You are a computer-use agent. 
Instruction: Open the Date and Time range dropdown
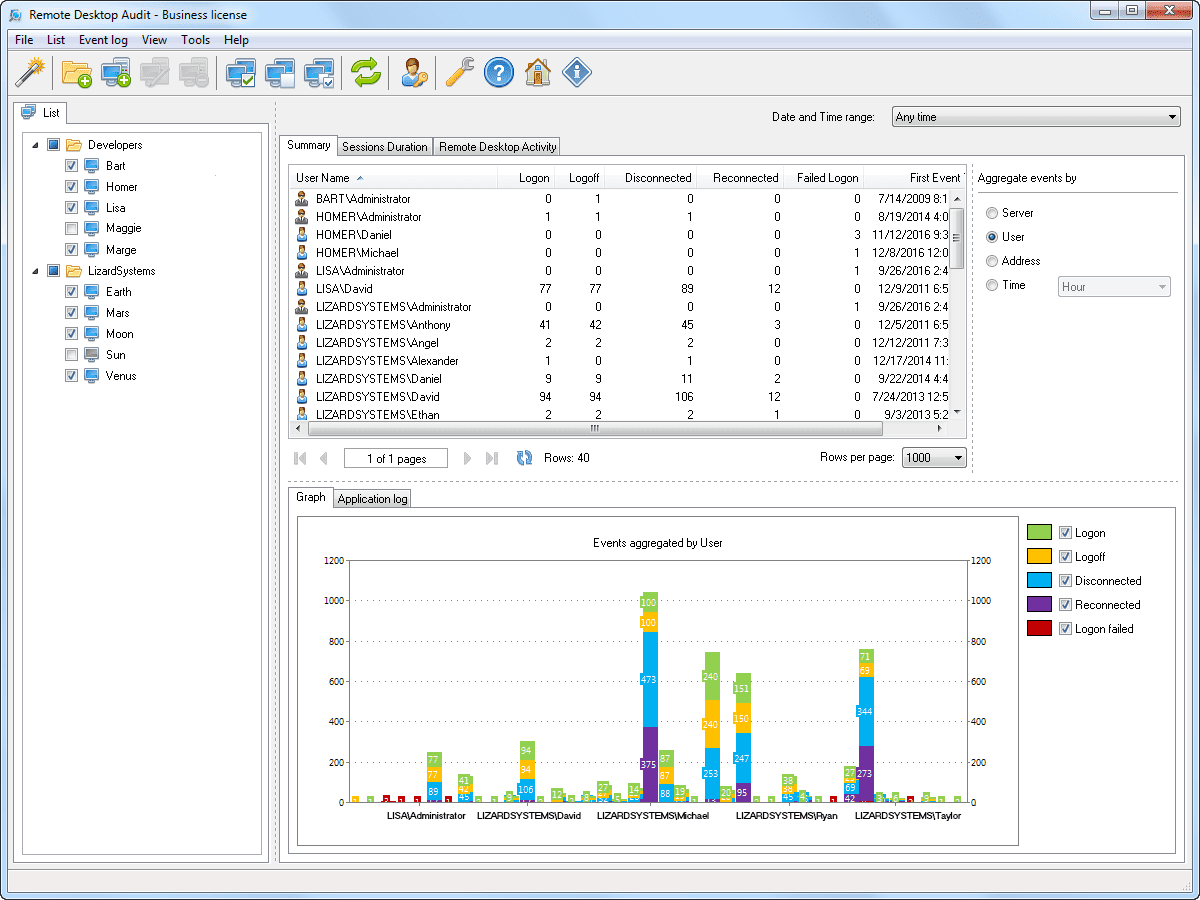1035,117
